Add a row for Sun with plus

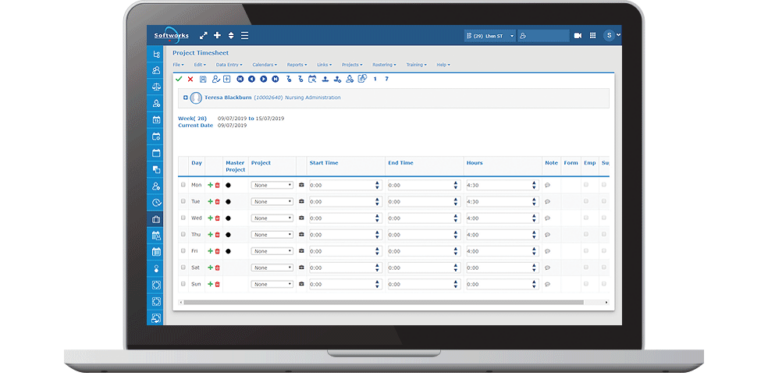[211, 284]
